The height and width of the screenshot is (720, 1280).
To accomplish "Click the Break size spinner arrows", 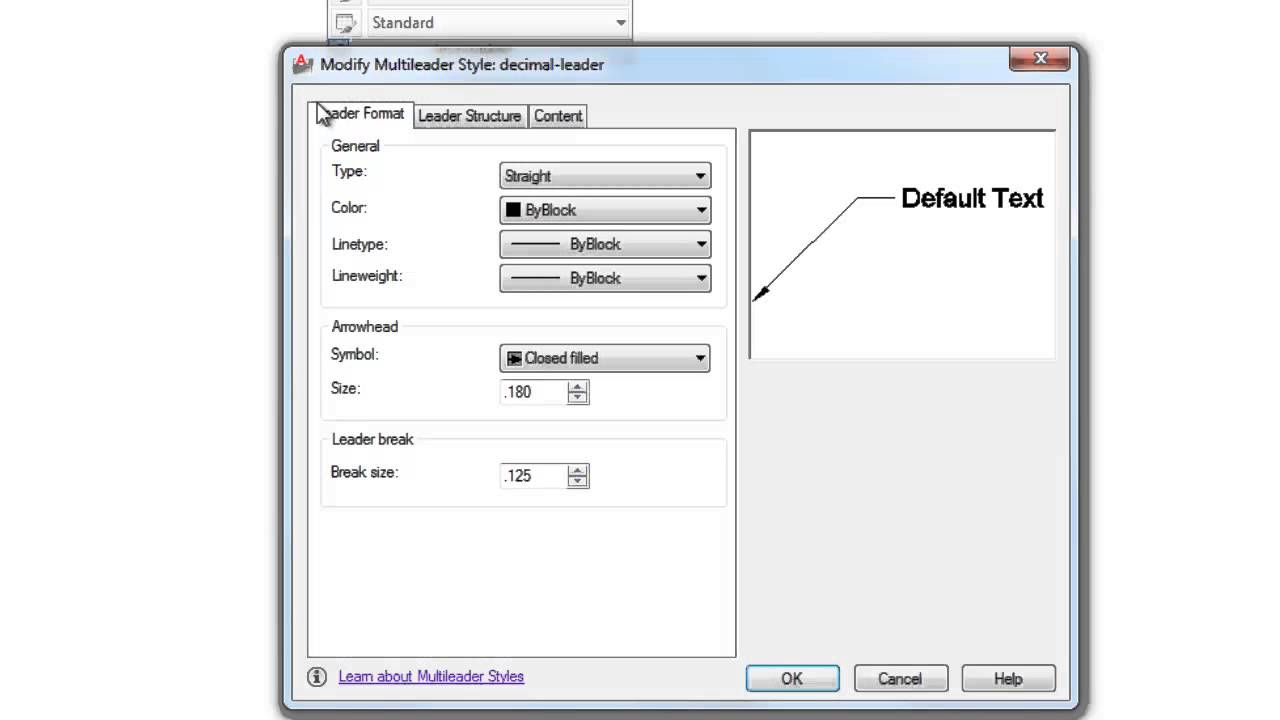I will click(x=577, y=476).
